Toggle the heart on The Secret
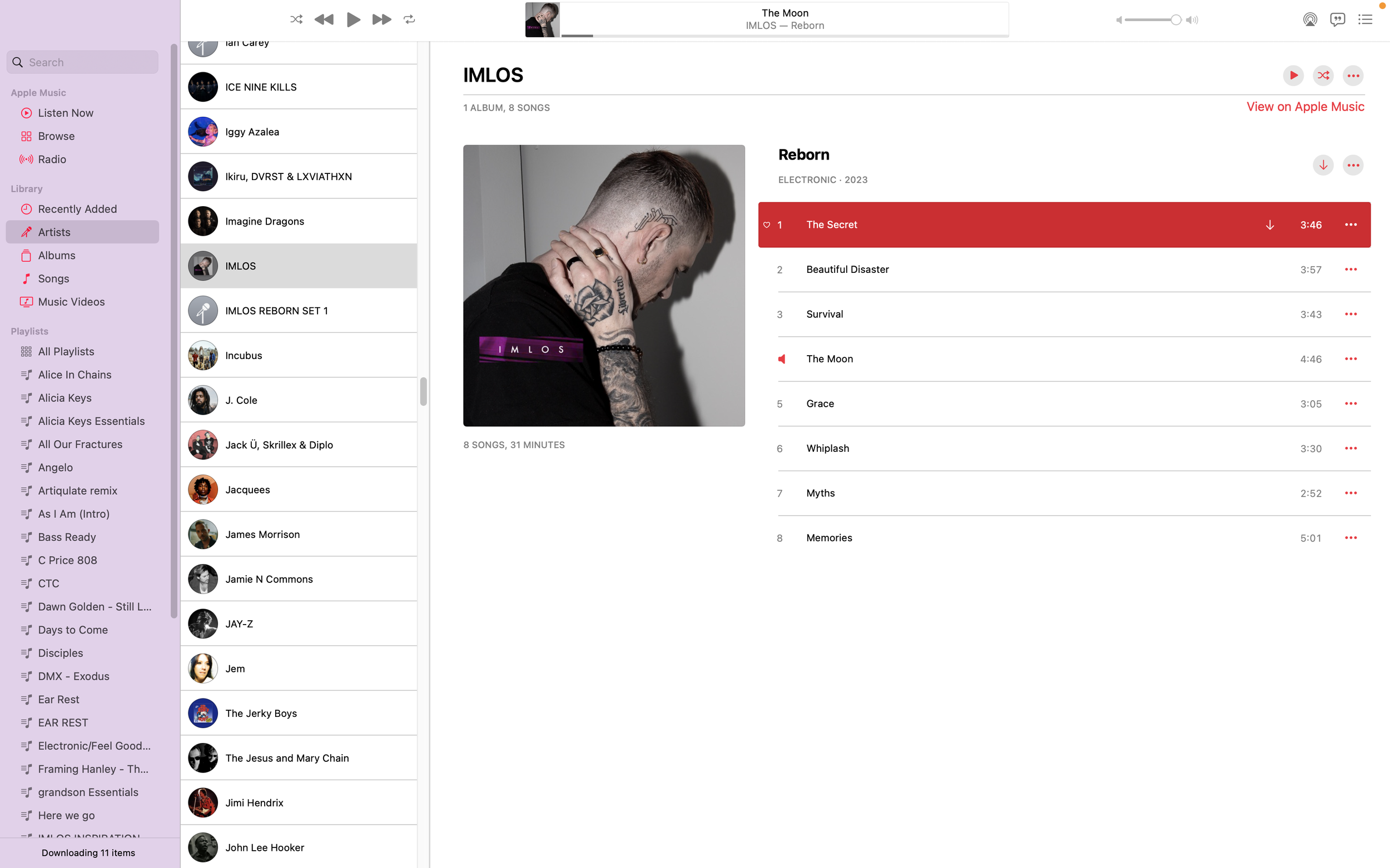This screenshot has height=868, width=1390. click(766, 225)
